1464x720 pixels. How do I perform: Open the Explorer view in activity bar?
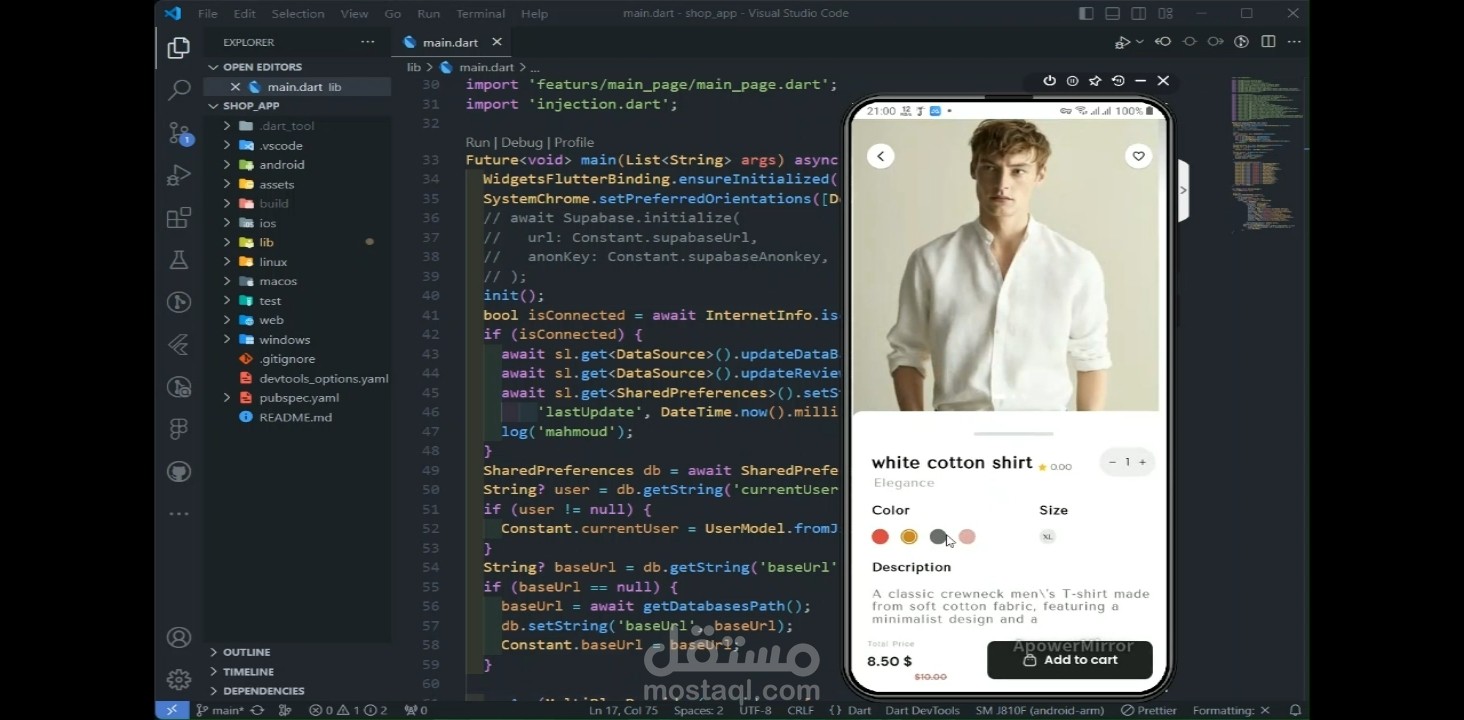point(179,48)
